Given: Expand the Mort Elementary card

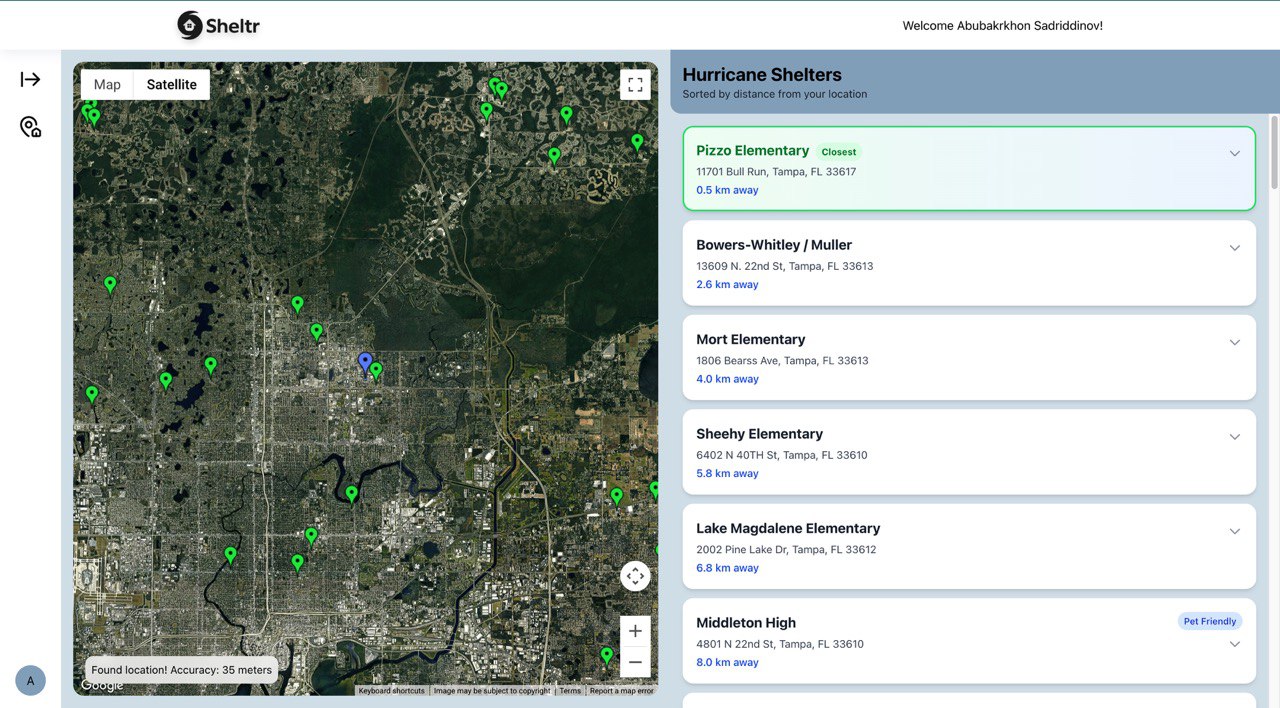Looking at the screenshot, I should coord(1235,342).
